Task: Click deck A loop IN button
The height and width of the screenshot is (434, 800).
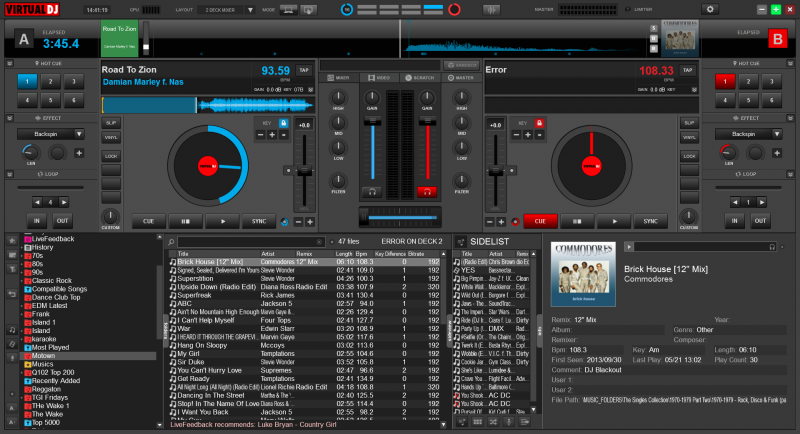Action: (37, 221)
